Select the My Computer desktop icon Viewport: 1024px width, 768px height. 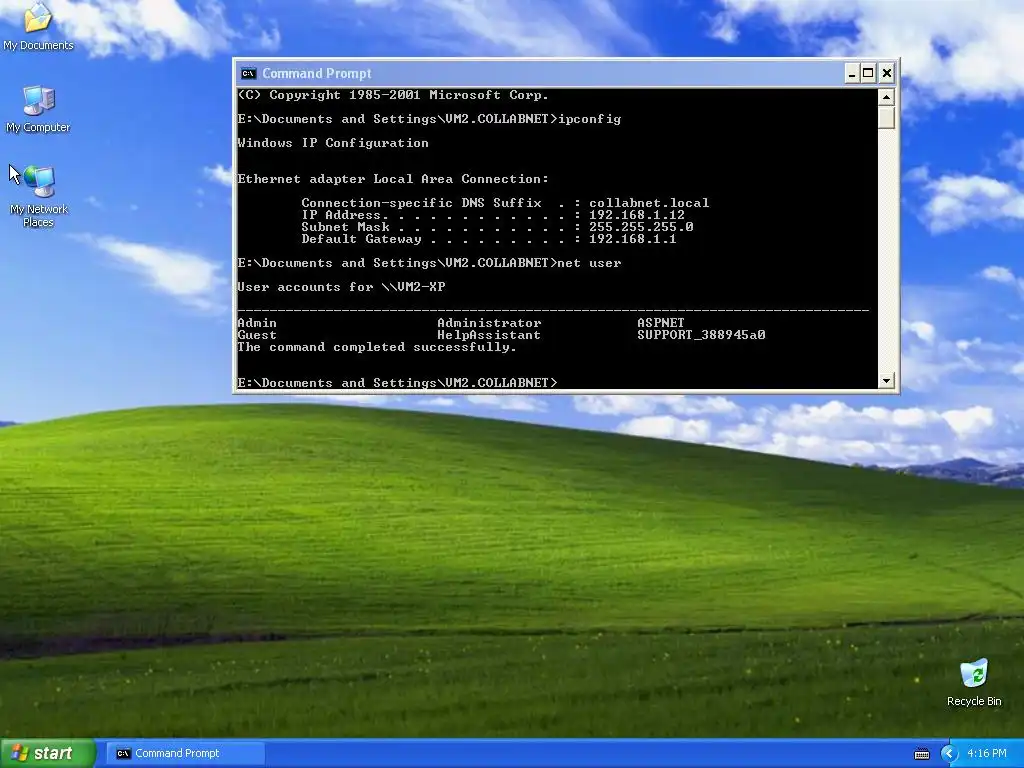pyautogui.click(x=38, y=109)
